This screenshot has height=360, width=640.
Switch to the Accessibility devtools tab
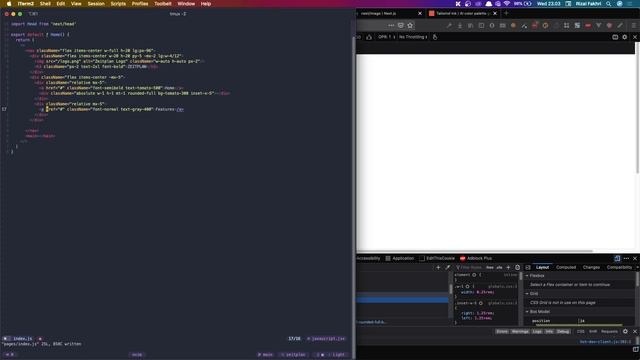coord(368,258)
